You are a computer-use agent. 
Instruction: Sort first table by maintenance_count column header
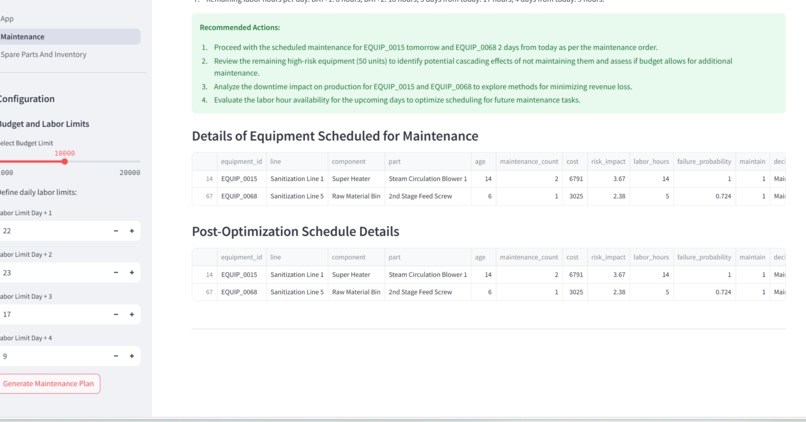point(529,161)
